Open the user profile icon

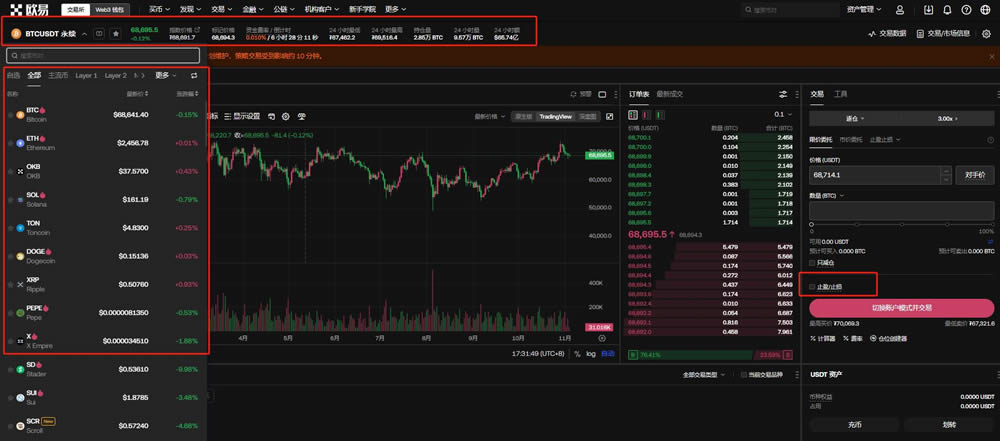click(900, 10)
